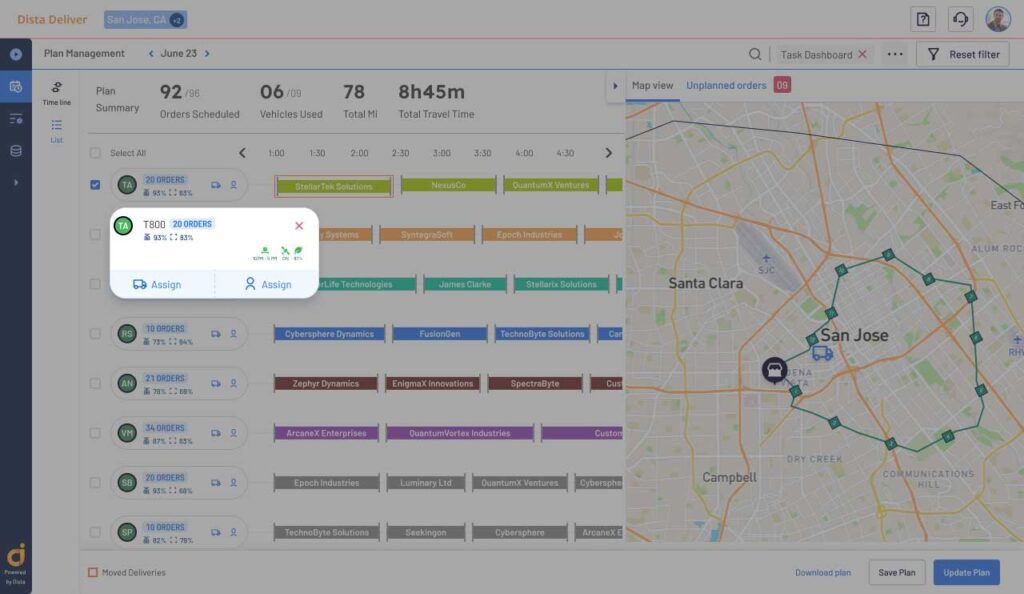Assign a vehicle in T800 popup
1024x594 pixels.
[157, 285]
